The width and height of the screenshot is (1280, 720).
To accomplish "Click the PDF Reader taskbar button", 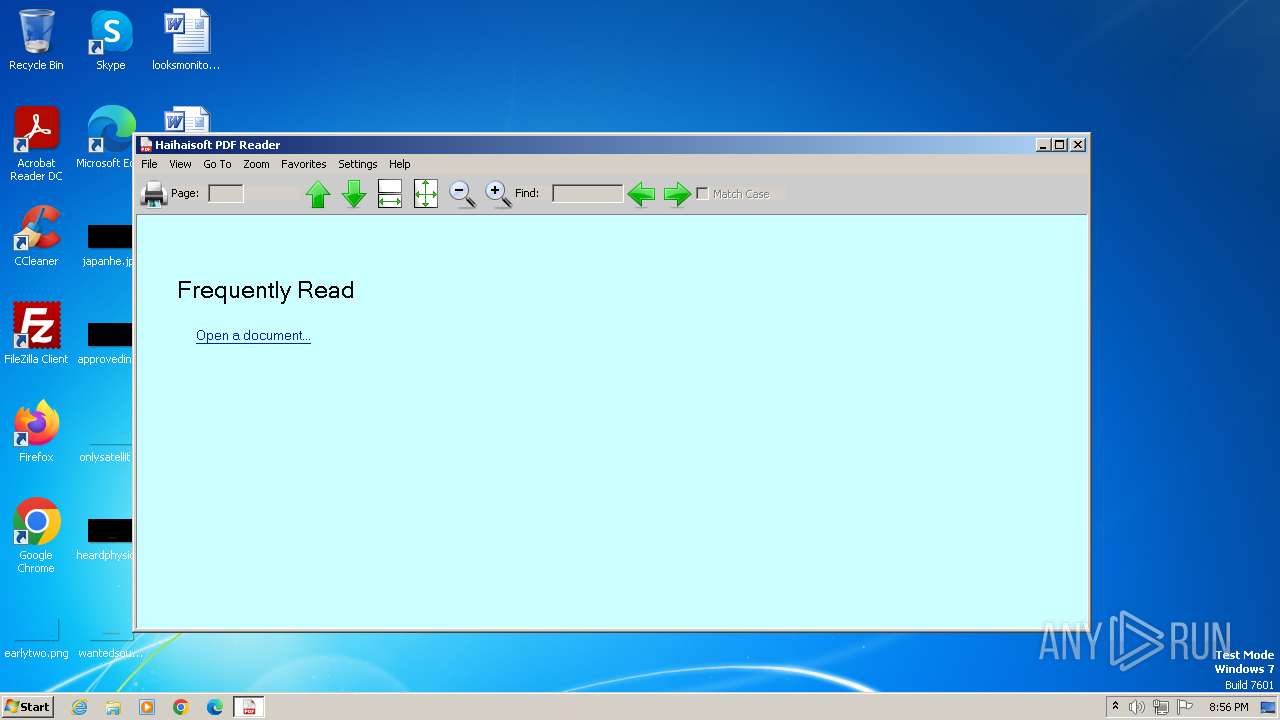I will tap(249, 707).
